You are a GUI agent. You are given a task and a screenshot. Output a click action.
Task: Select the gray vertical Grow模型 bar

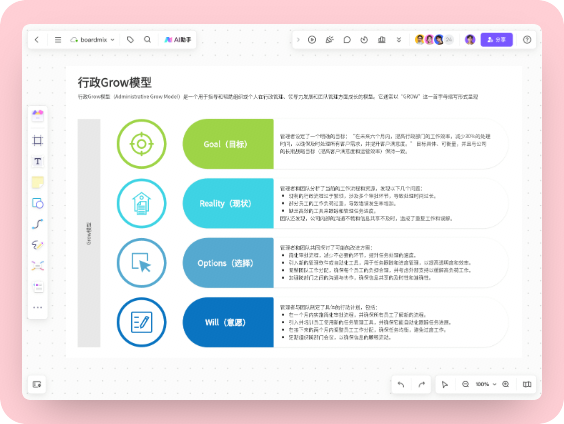89,233
